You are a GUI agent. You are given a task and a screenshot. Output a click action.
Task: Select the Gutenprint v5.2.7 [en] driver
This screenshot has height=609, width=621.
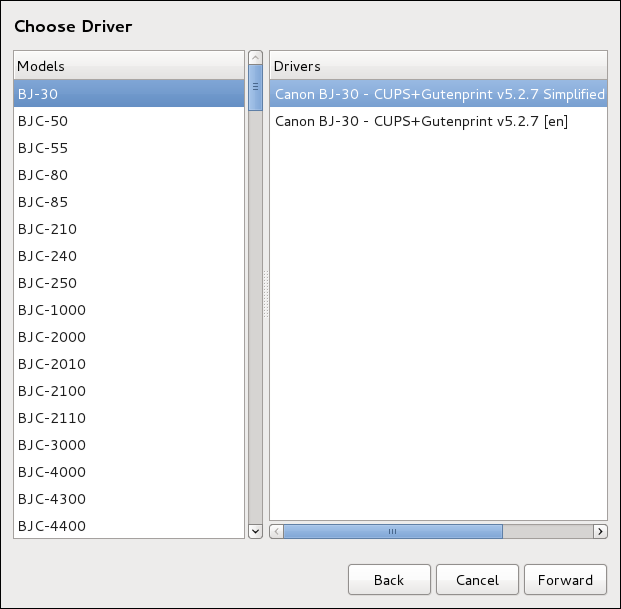point(438,121)
